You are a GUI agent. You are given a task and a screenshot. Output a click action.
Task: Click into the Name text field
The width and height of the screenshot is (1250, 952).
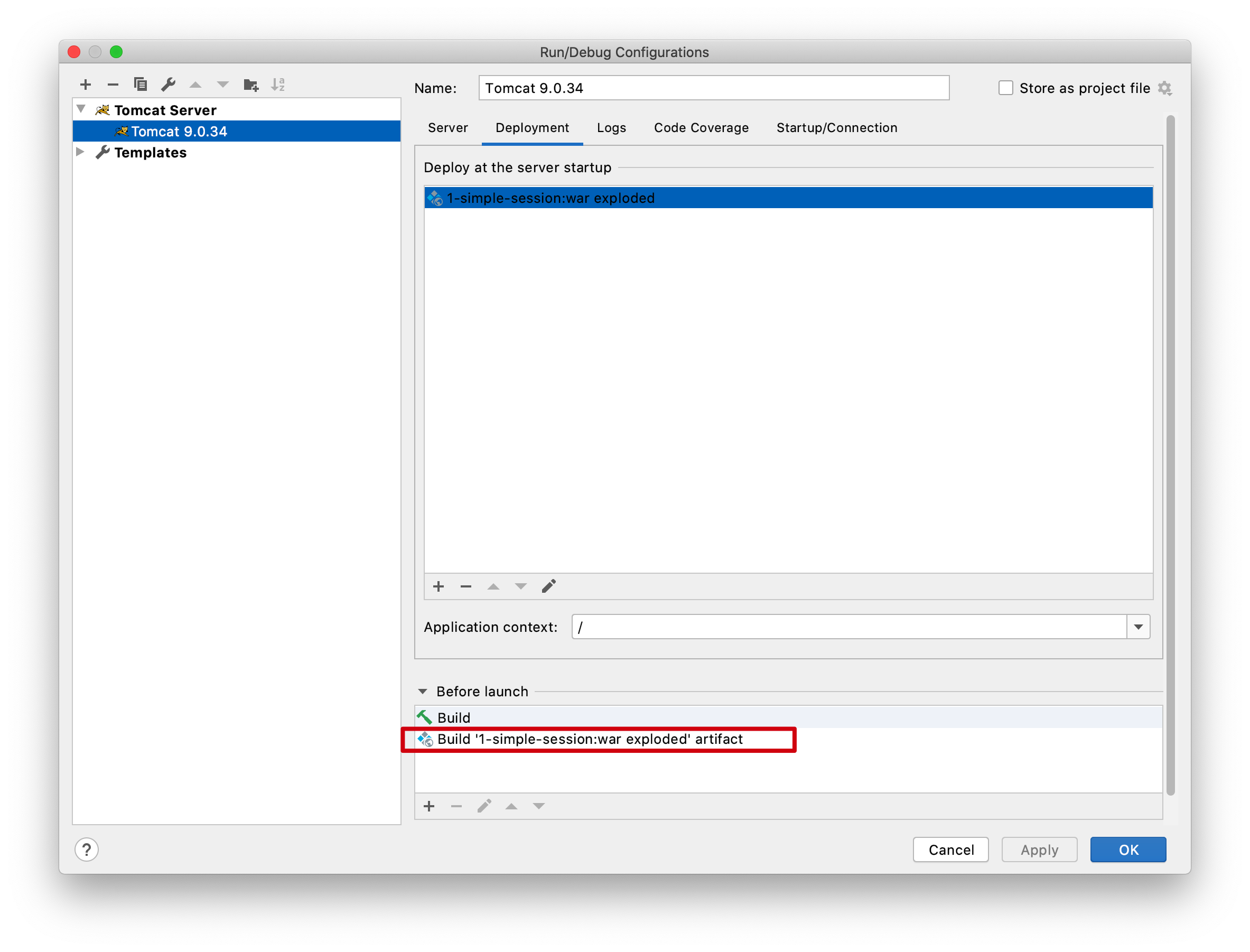[x=713, y=88]
